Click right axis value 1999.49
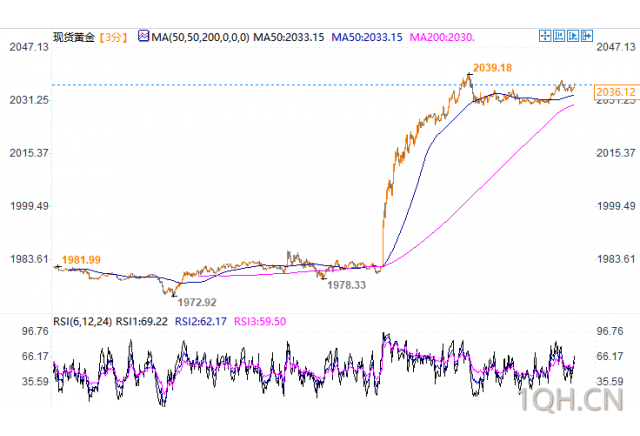Viewport: 640px width, 436px height. click(x=616, y=206)
